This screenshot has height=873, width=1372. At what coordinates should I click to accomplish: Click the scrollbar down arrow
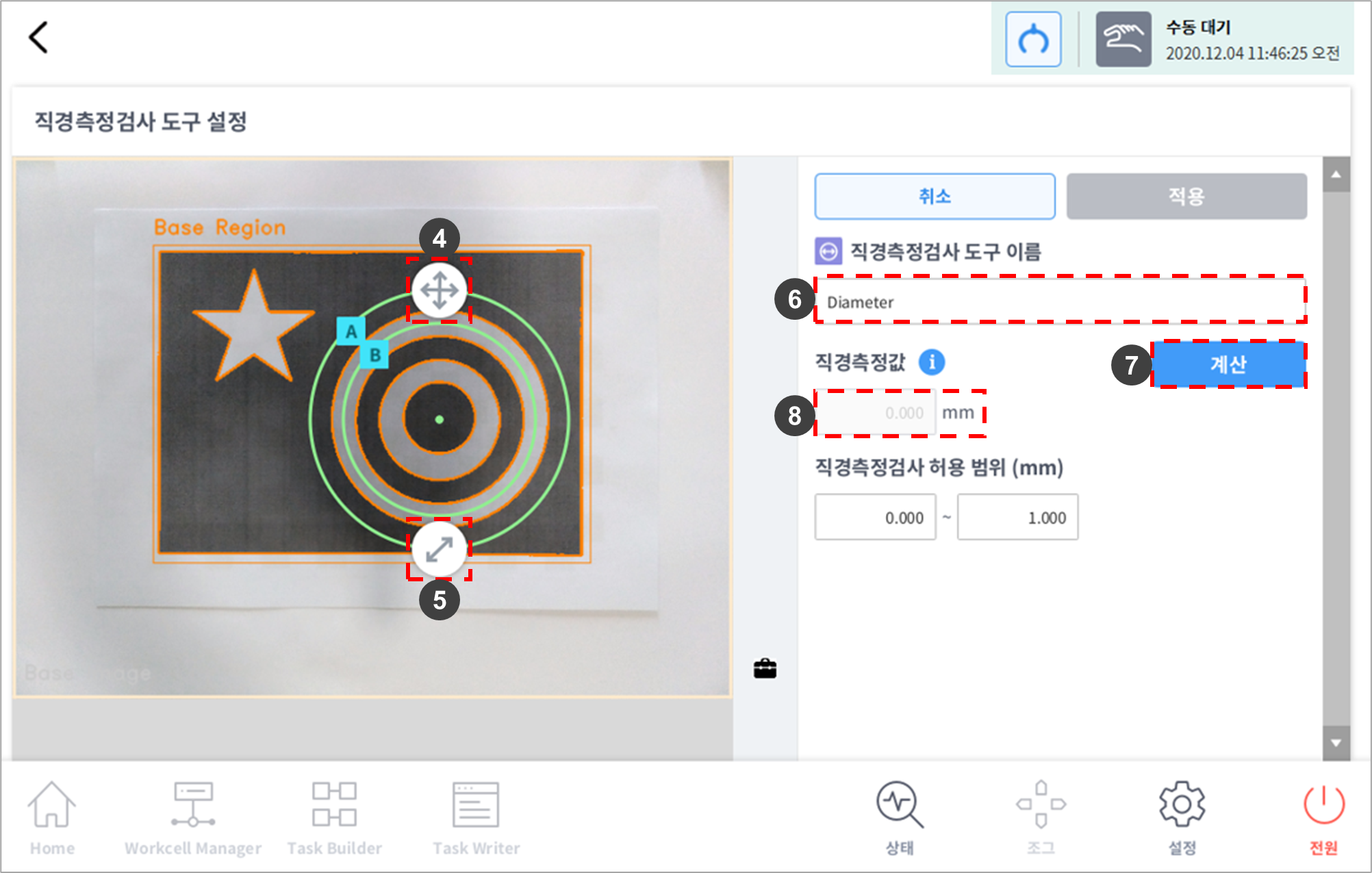pyautogui.click(x=1336, y=743)
